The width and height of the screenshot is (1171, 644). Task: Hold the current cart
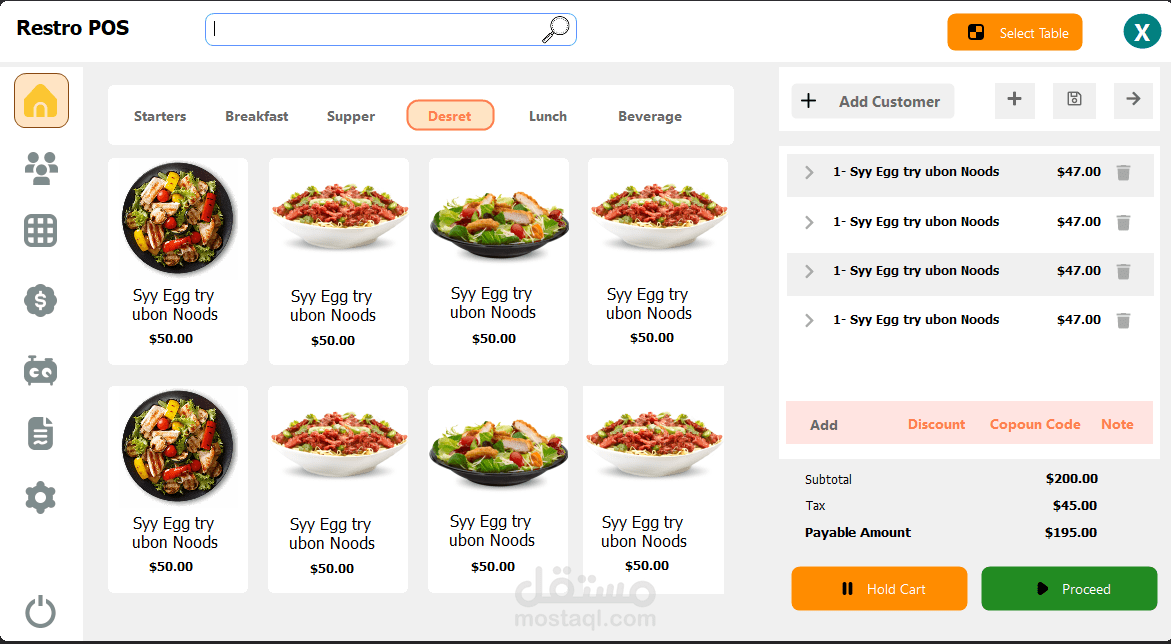(x=879, y=588)
